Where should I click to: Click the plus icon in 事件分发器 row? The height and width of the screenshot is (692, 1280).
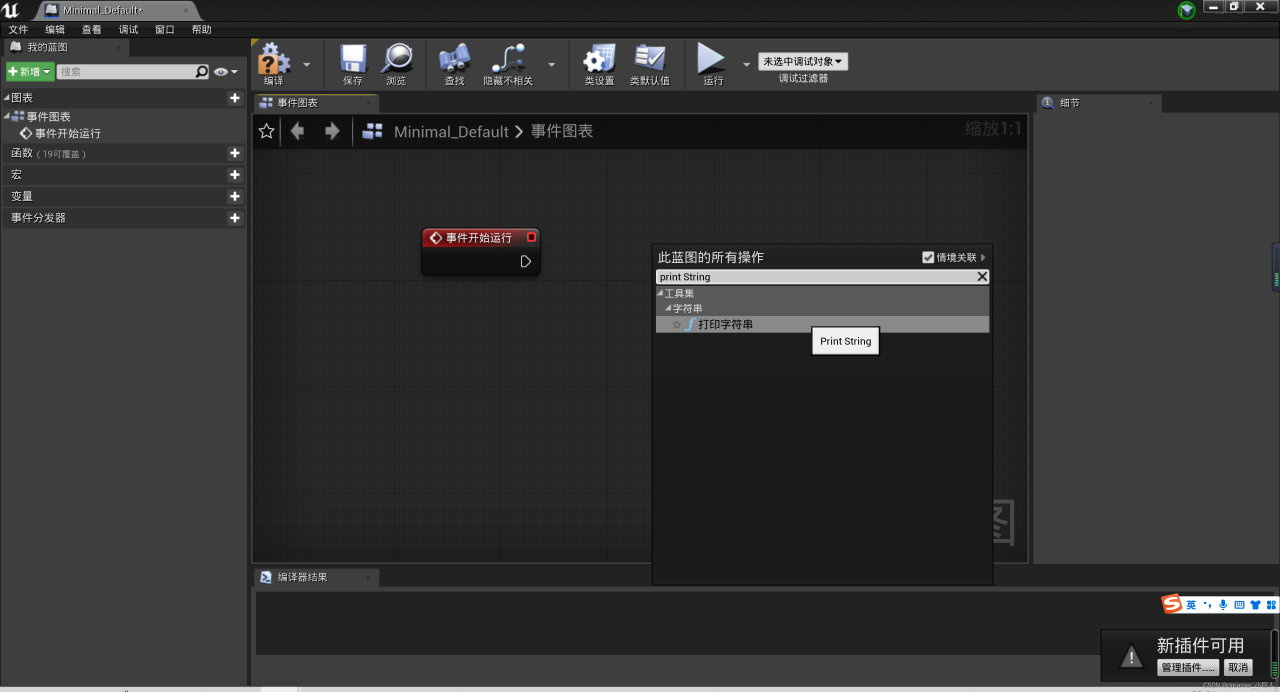point(234,218)
